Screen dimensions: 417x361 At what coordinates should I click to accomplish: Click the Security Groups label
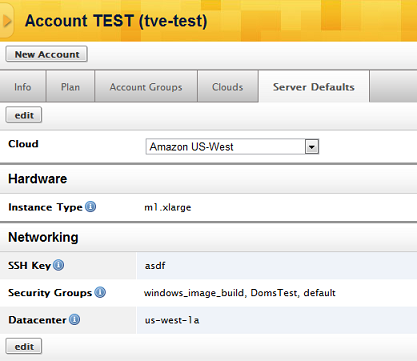(50, 293)
